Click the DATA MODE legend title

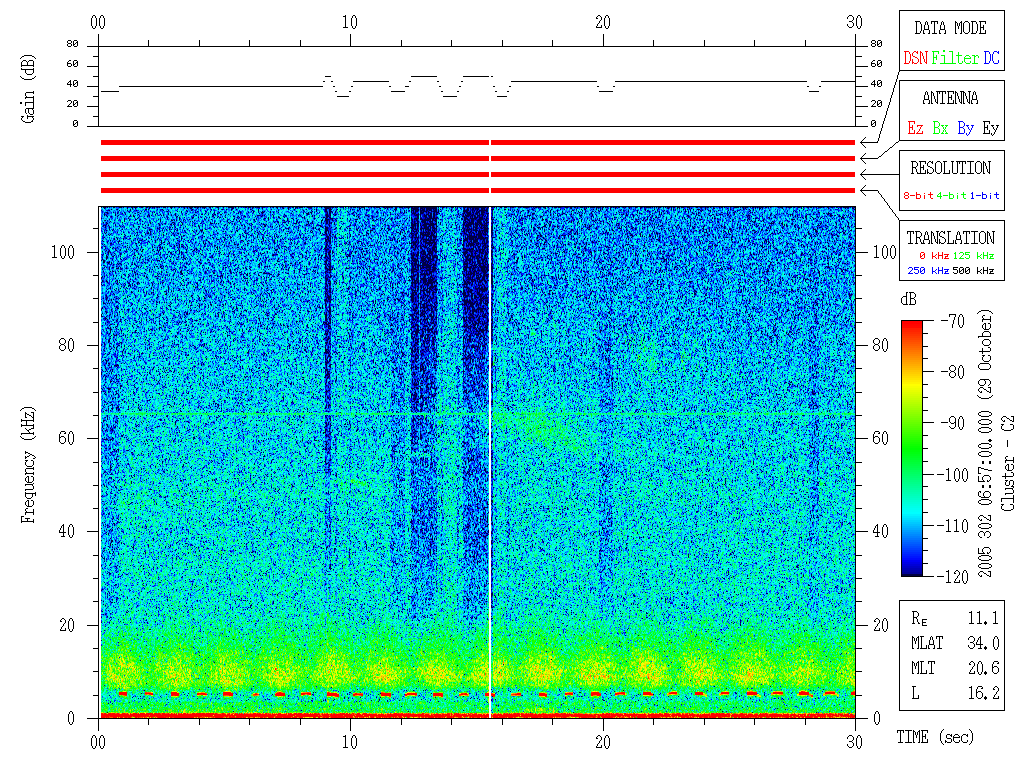tap(950, 28)
